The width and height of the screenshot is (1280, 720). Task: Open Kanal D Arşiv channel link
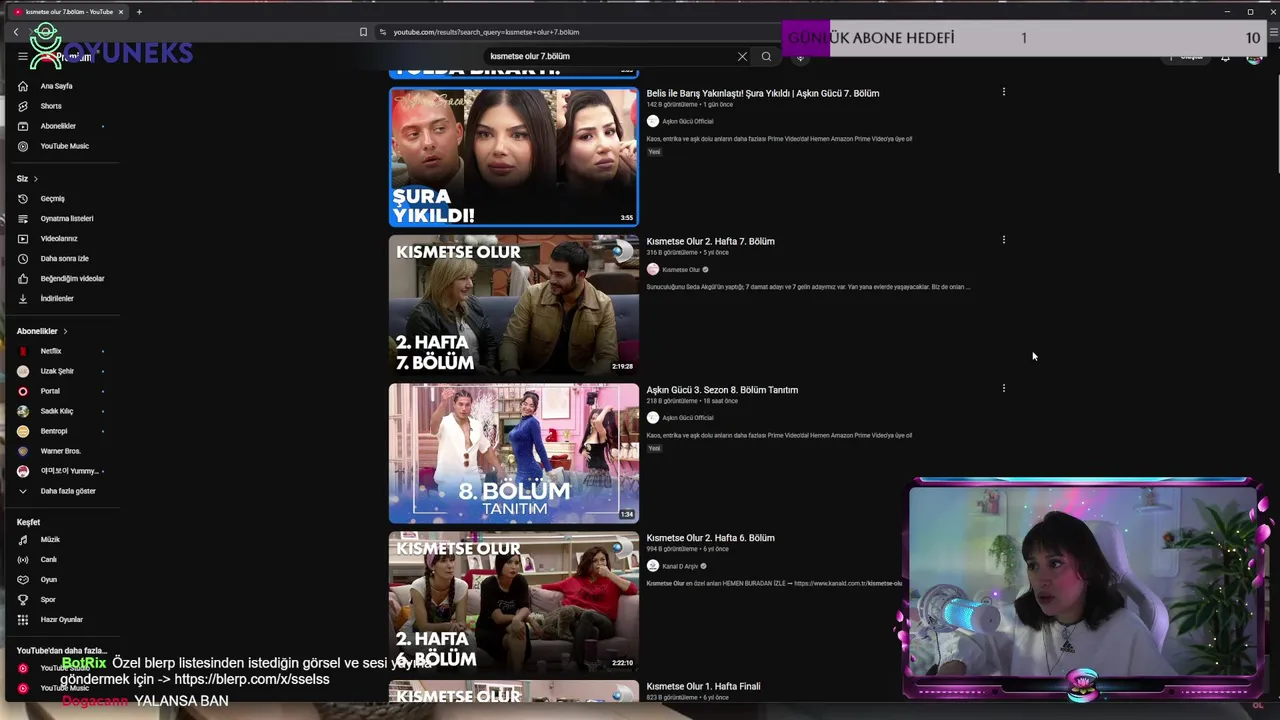click(x=680, y=566)
